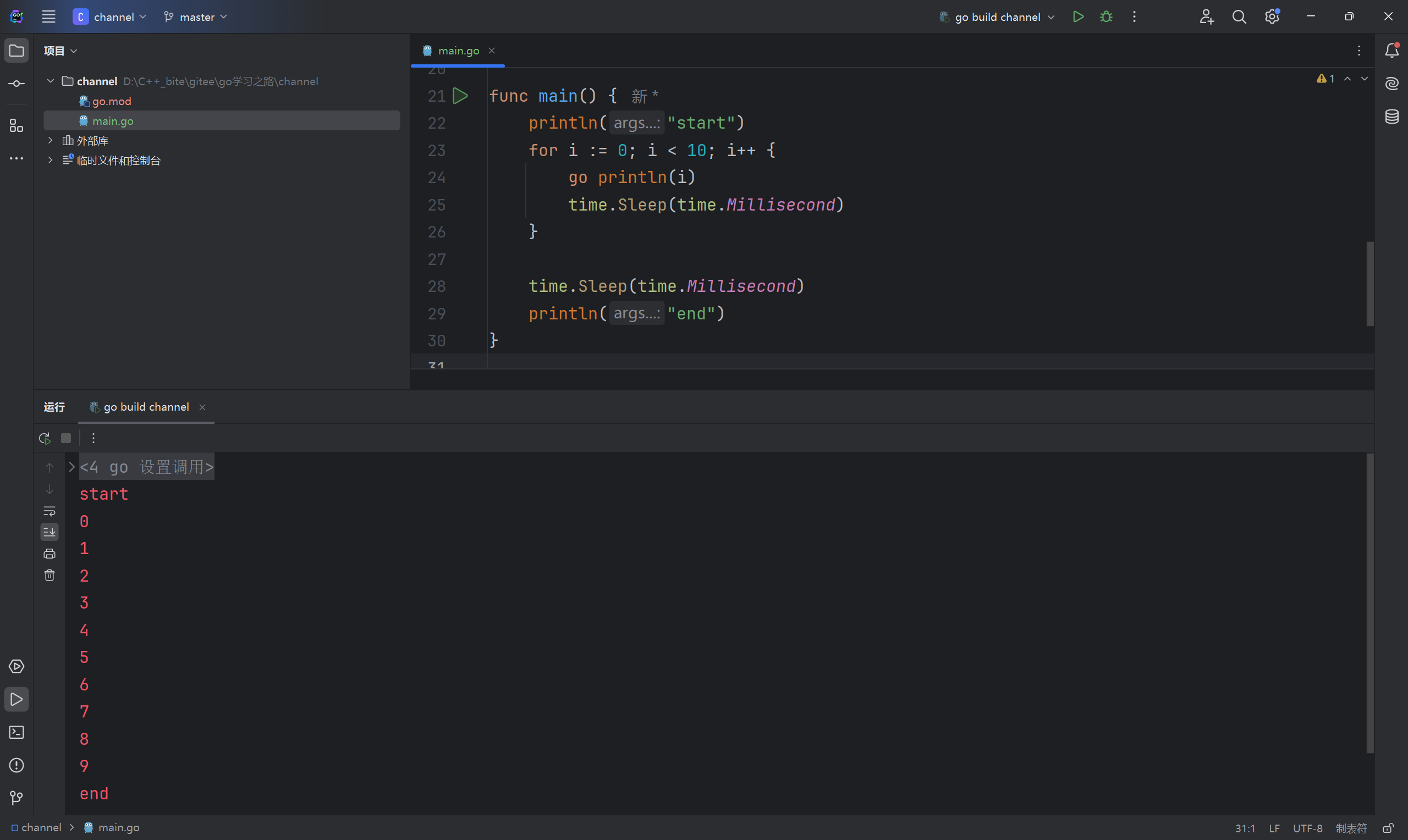Start debugging with the bug icon

[1105, 17]
